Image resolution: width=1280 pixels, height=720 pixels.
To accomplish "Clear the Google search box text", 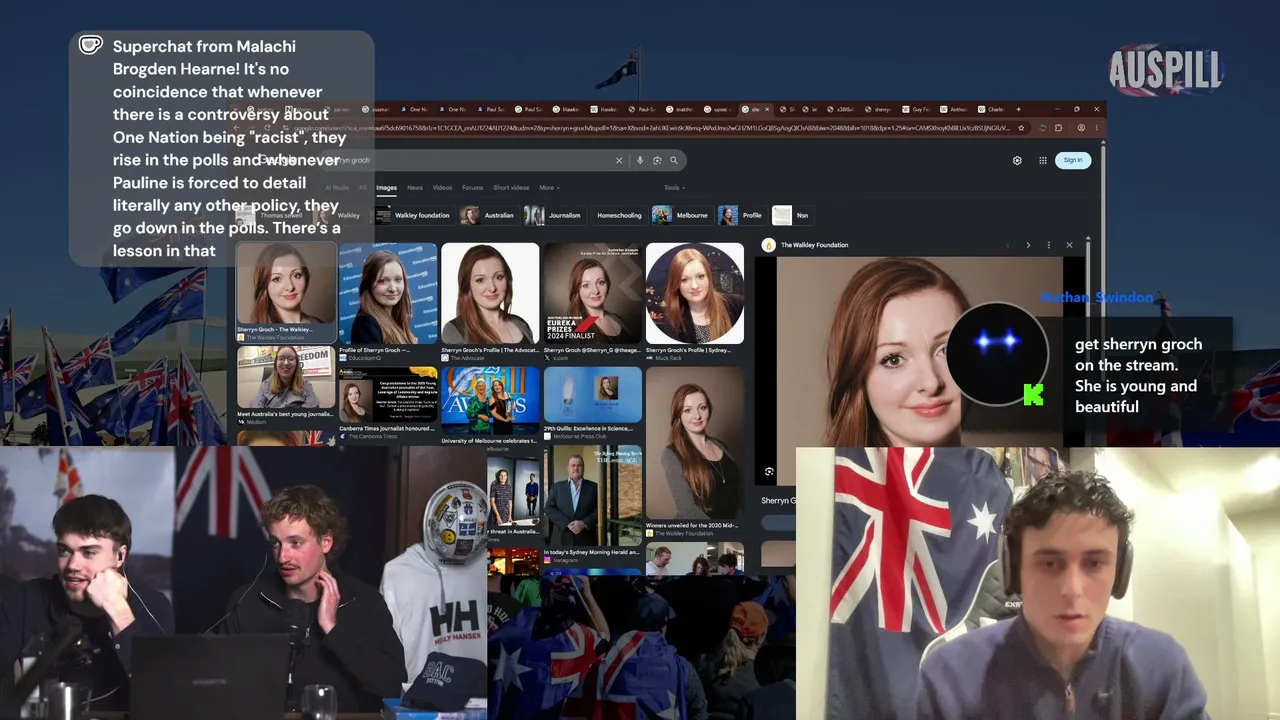I will click(x=619, y=160).
